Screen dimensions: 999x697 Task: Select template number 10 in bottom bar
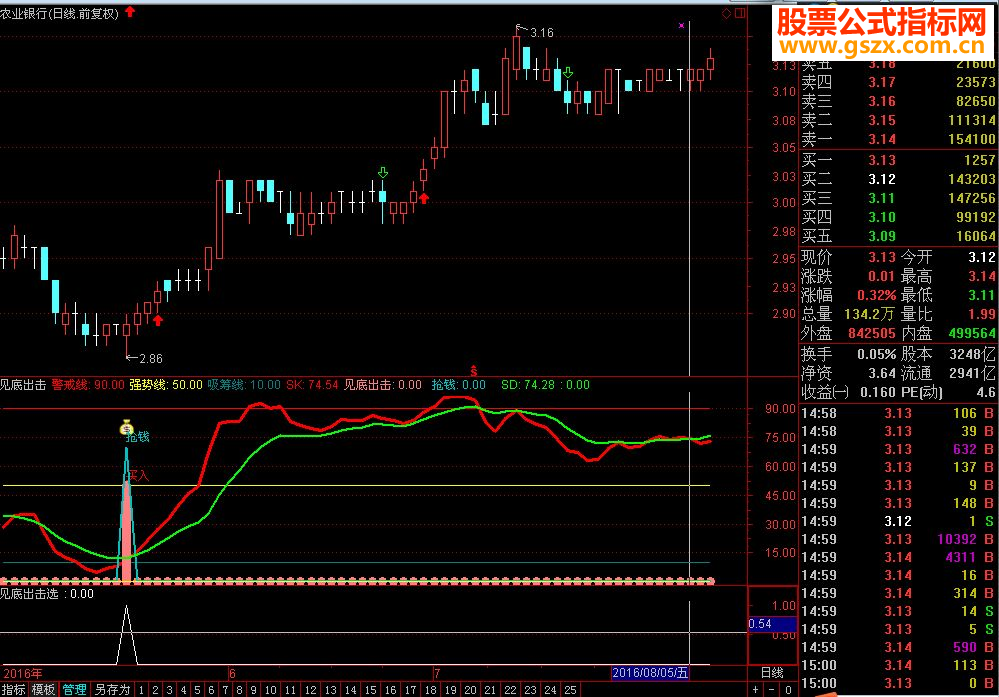tap(271, 690)
